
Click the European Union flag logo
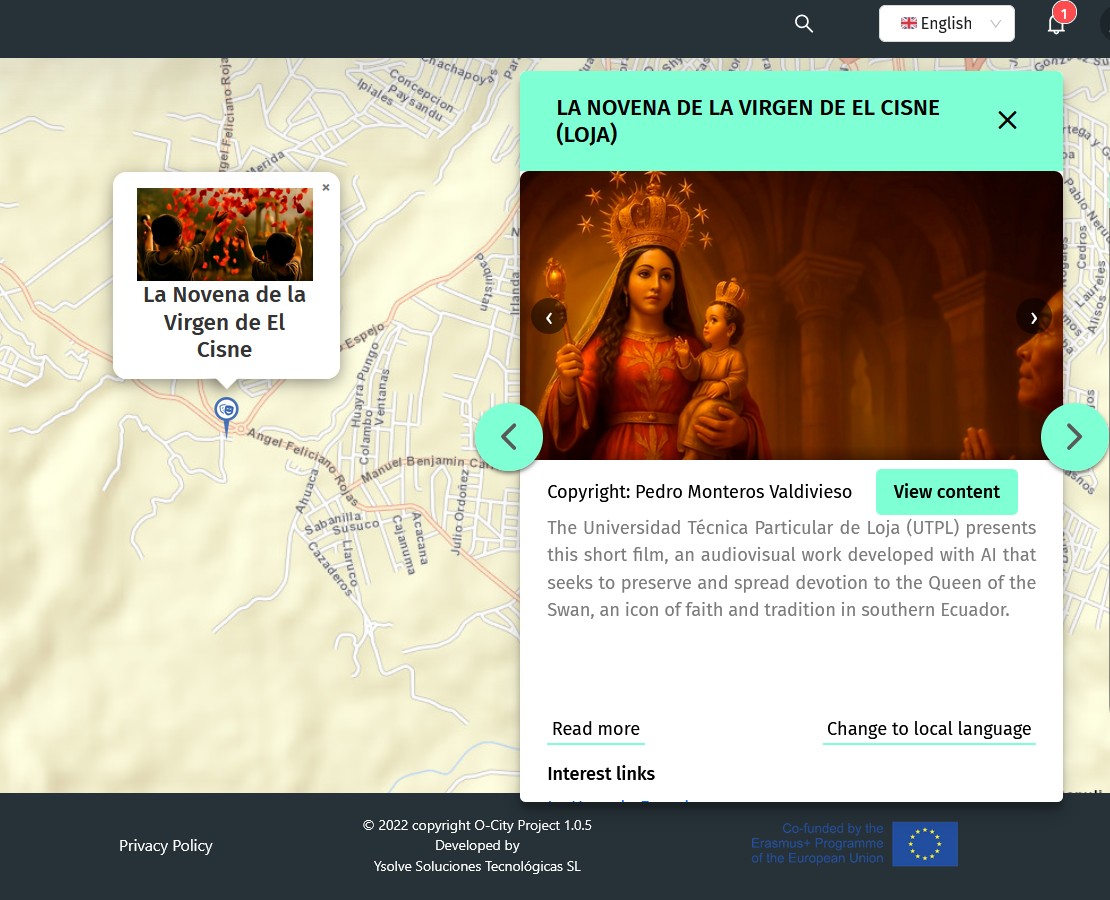click(x=925, y=844)
